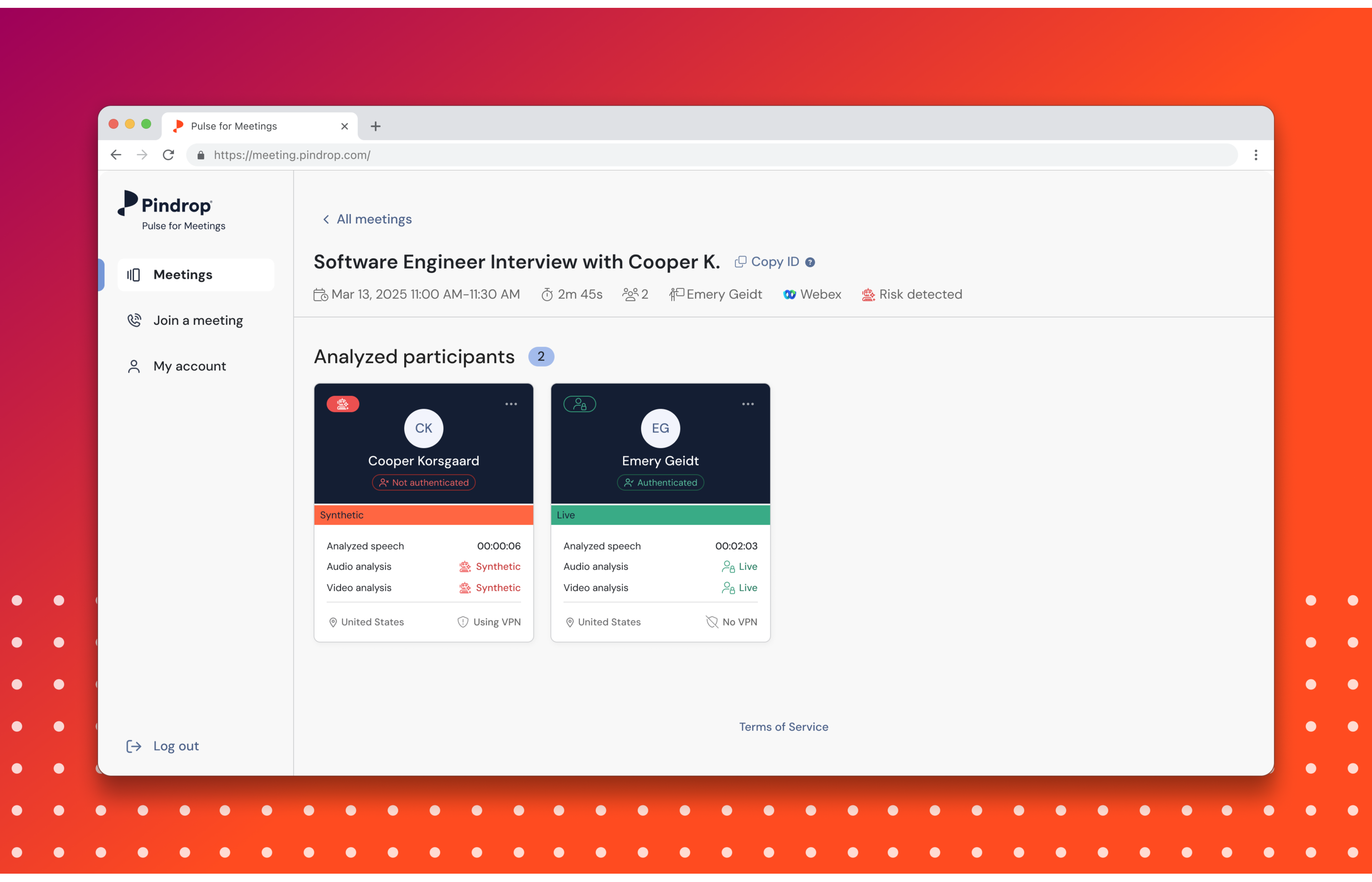Image resolution: width=1372 pixels, height=882 pixels.
Task: Go back with browser back arrow
Action: pyautogui.click(x=116, y=155)
